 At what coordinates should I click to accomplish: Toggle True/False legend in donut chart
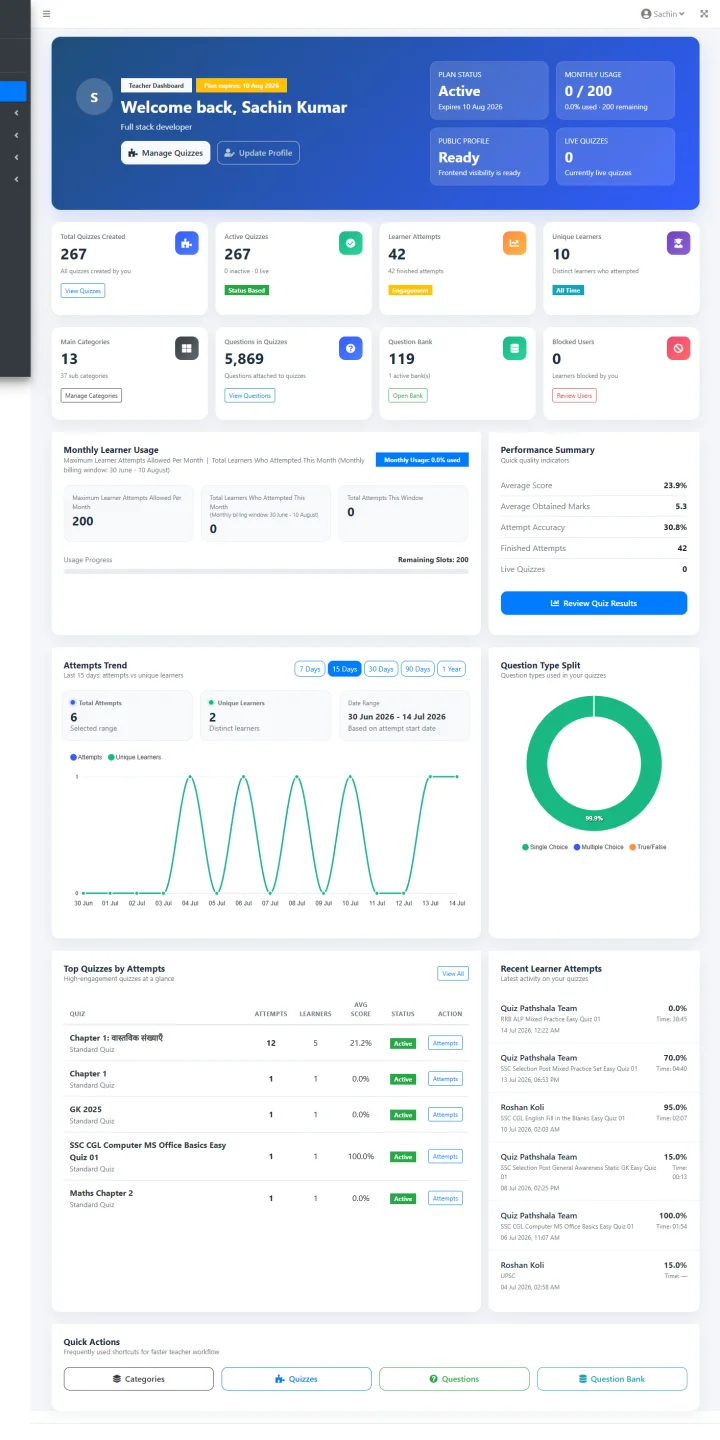coord(648,847)
